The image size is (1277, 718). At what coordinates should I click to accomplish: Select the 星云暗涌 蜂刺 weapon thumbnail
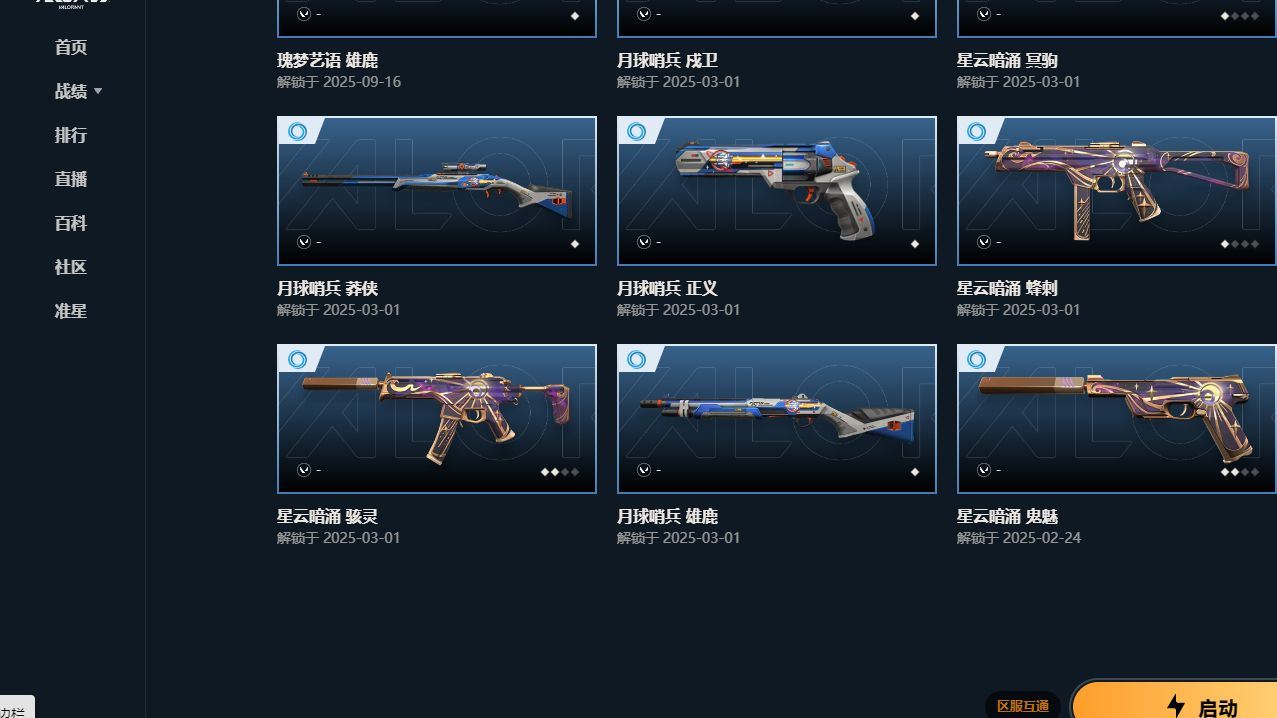[x=1116, y=191]
